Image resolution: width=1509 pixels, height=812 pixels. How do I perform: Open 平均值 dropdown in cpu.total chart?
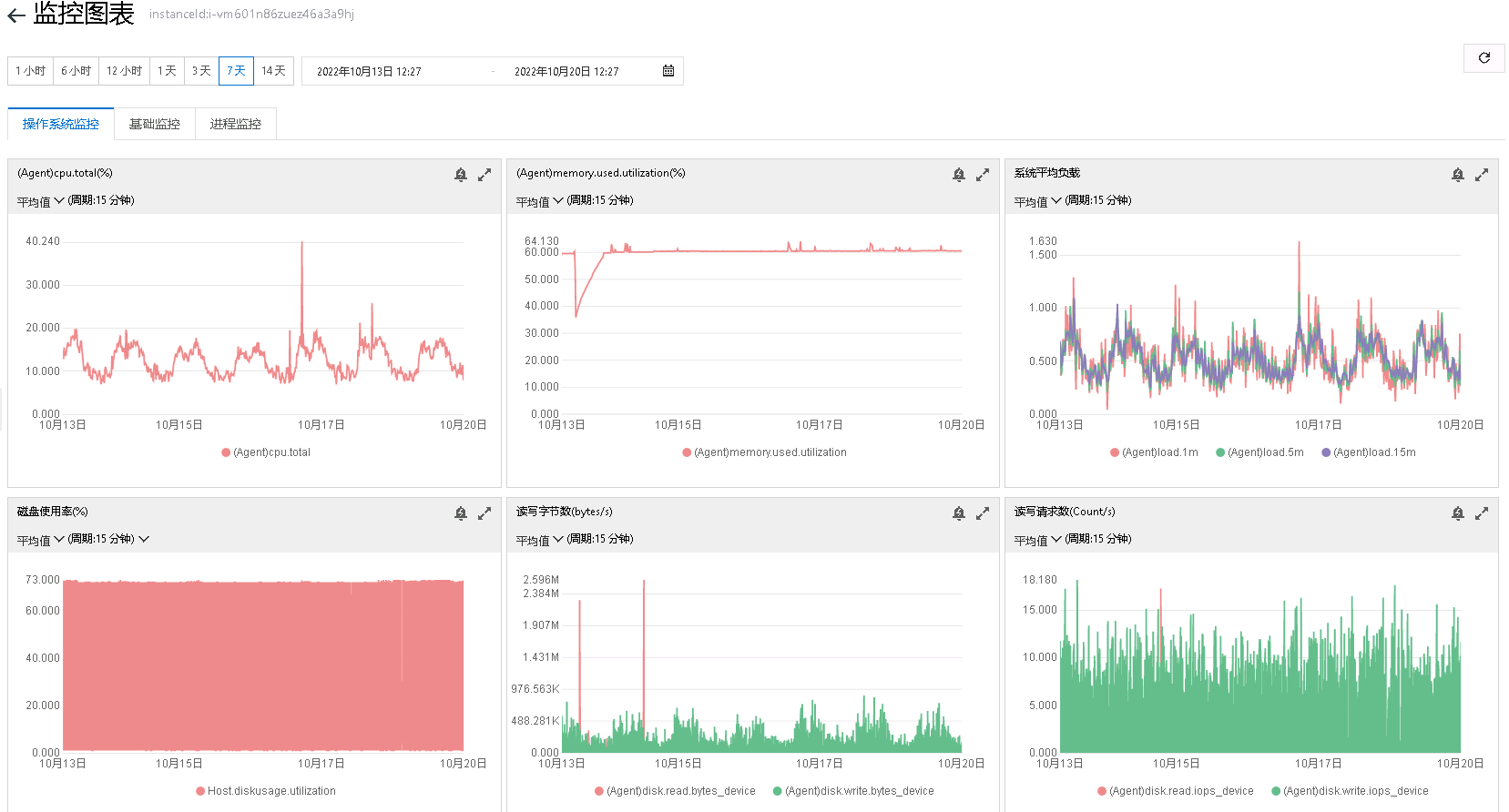tap(40, 201)
